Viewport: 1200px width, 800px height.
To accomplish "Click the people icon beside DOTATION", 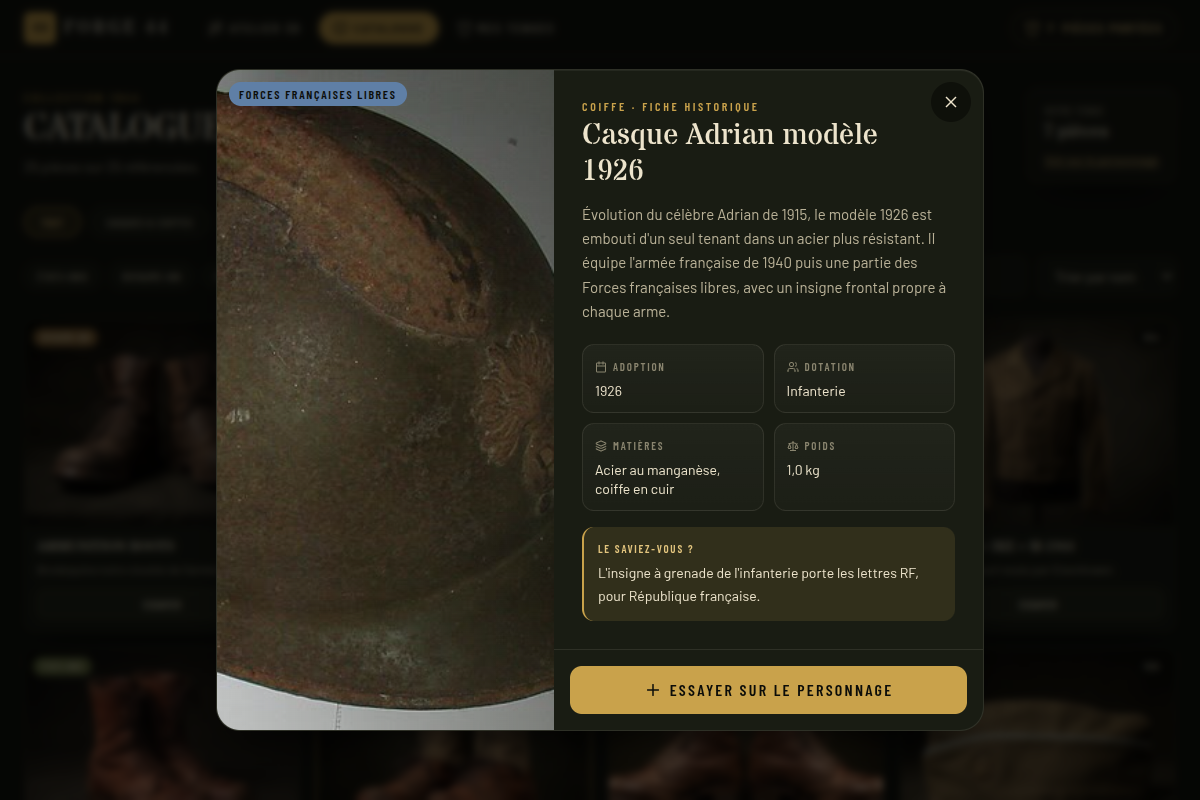I will (793, 367).
